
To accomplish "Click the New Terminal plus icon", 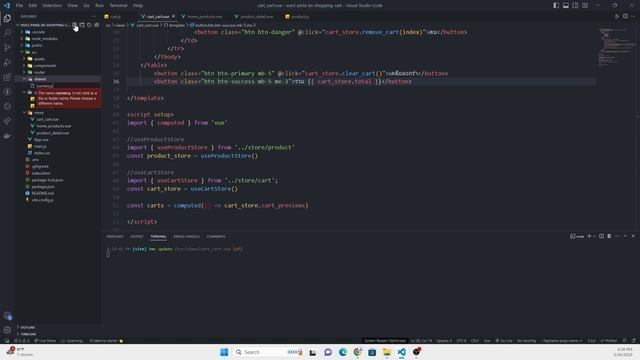I will (589, 236).
